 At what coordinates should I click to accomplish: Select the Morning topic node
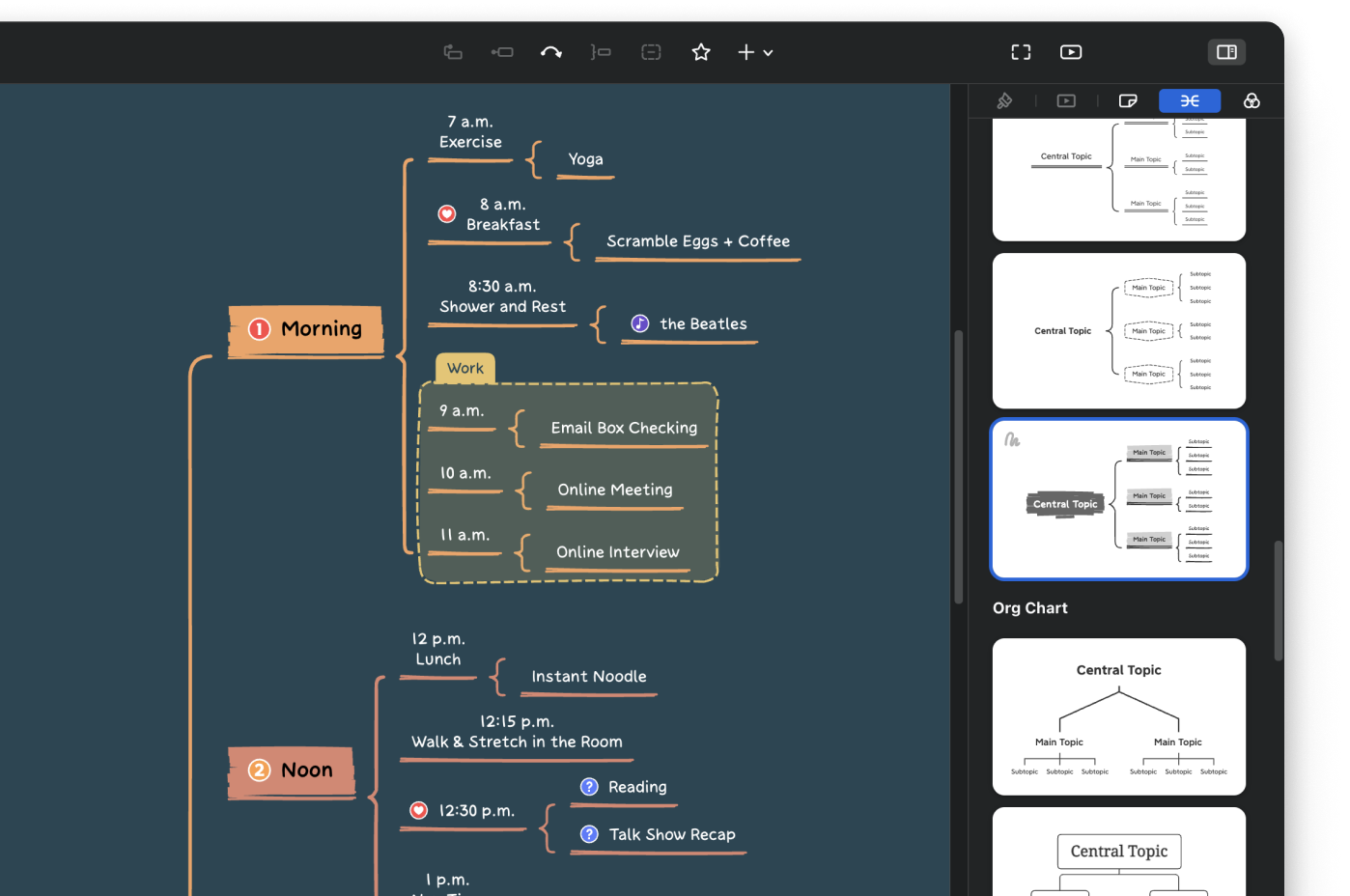(x=306, y=328)
